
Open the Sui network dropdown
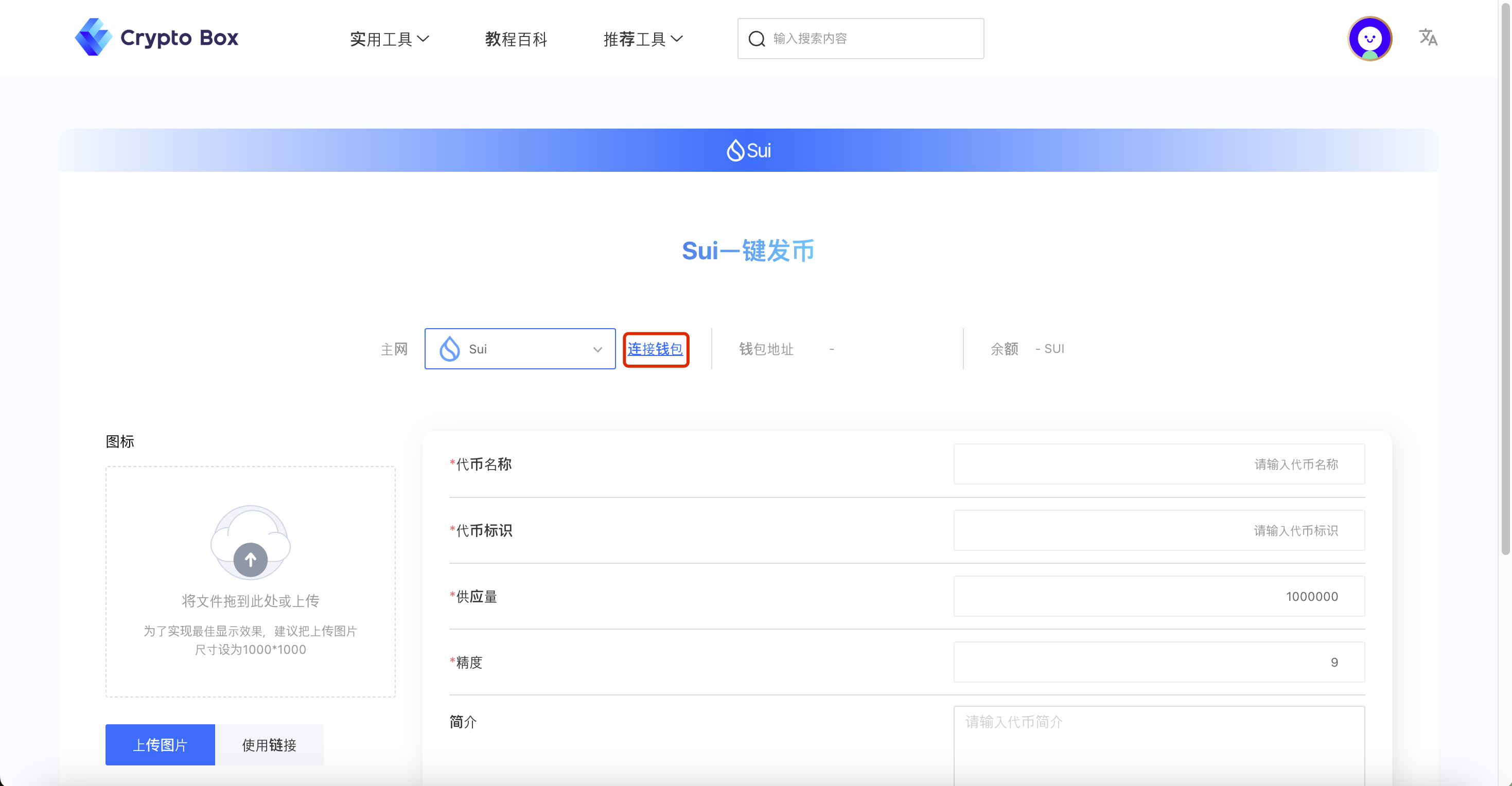tap(520, 349)
